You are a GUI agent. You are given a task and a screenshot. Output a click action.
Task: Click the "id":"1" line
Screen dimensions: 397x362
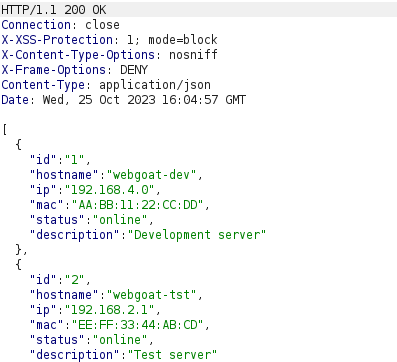(x=60, y=160)
